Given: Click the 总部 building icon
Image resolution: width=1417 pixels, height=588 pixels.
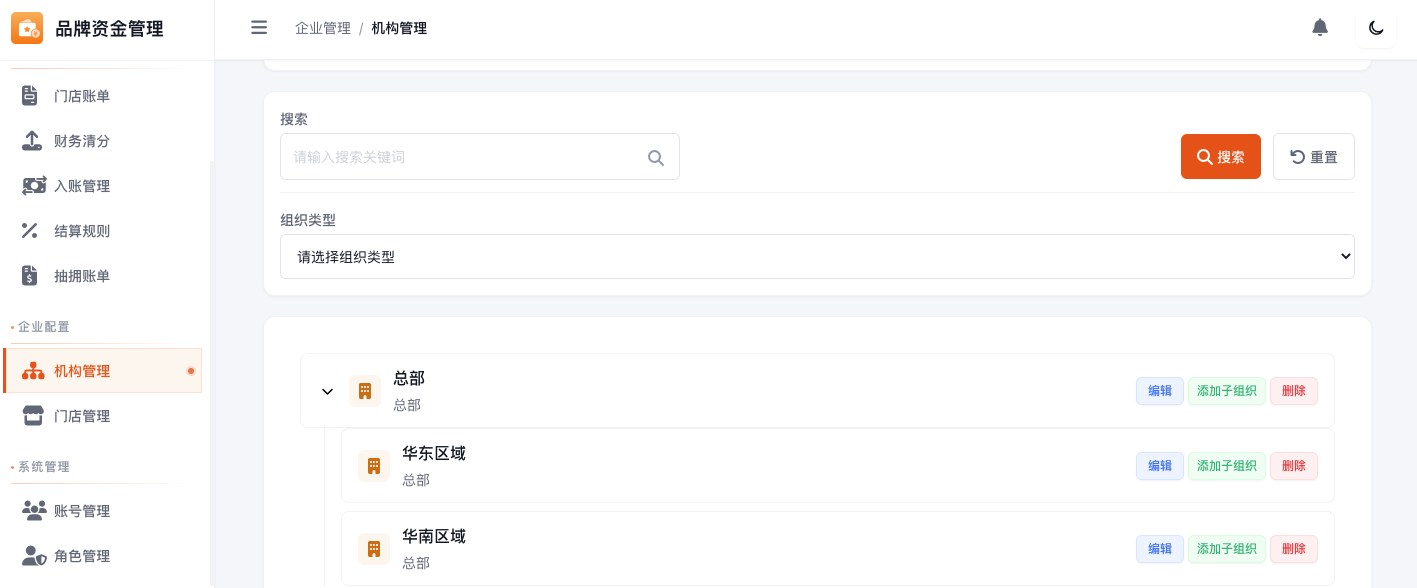Looking at the screenshot, I should pyautogui.click(x=365, y=391).
